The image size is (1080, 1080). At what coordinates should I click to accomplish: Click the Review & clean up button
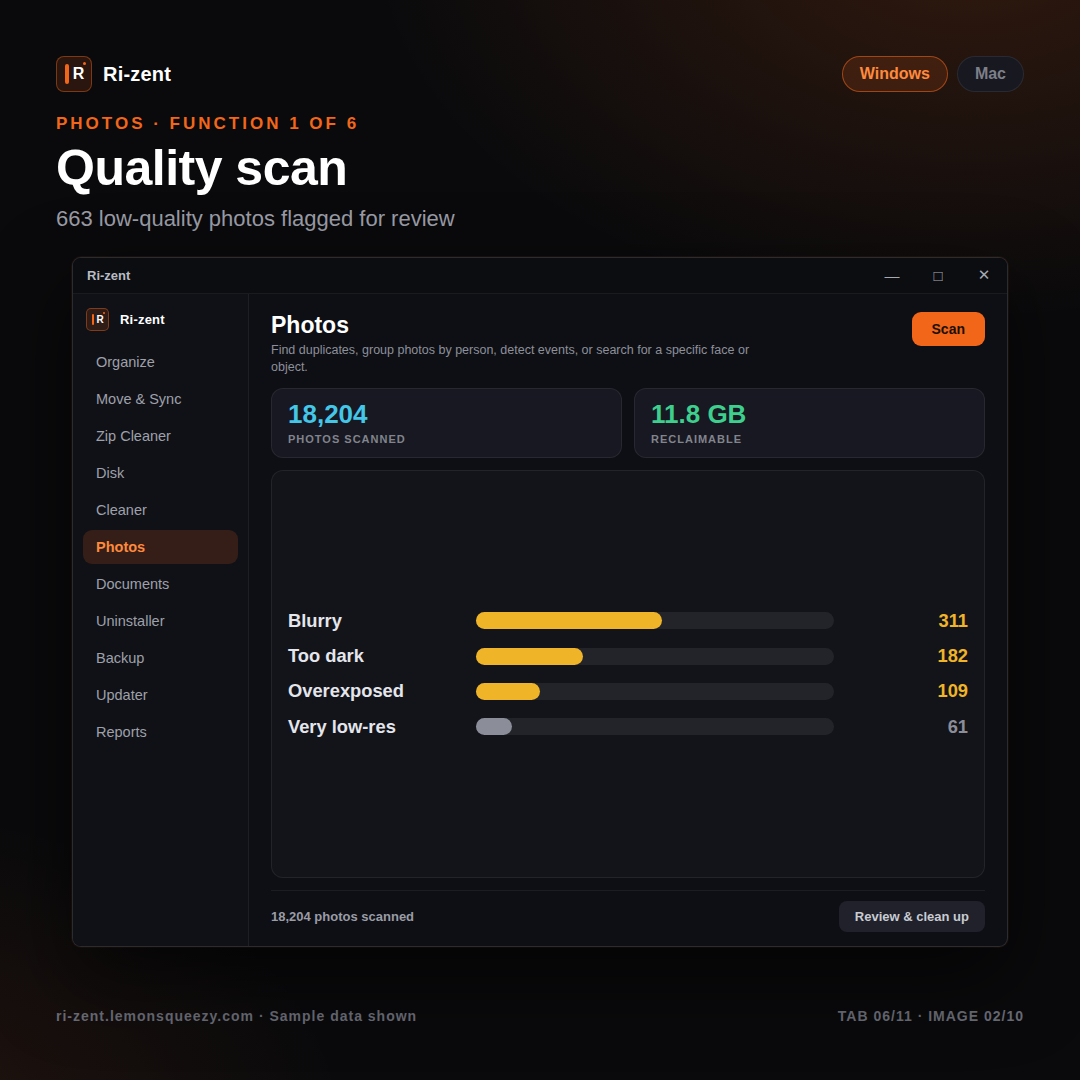tap(911, 917)
